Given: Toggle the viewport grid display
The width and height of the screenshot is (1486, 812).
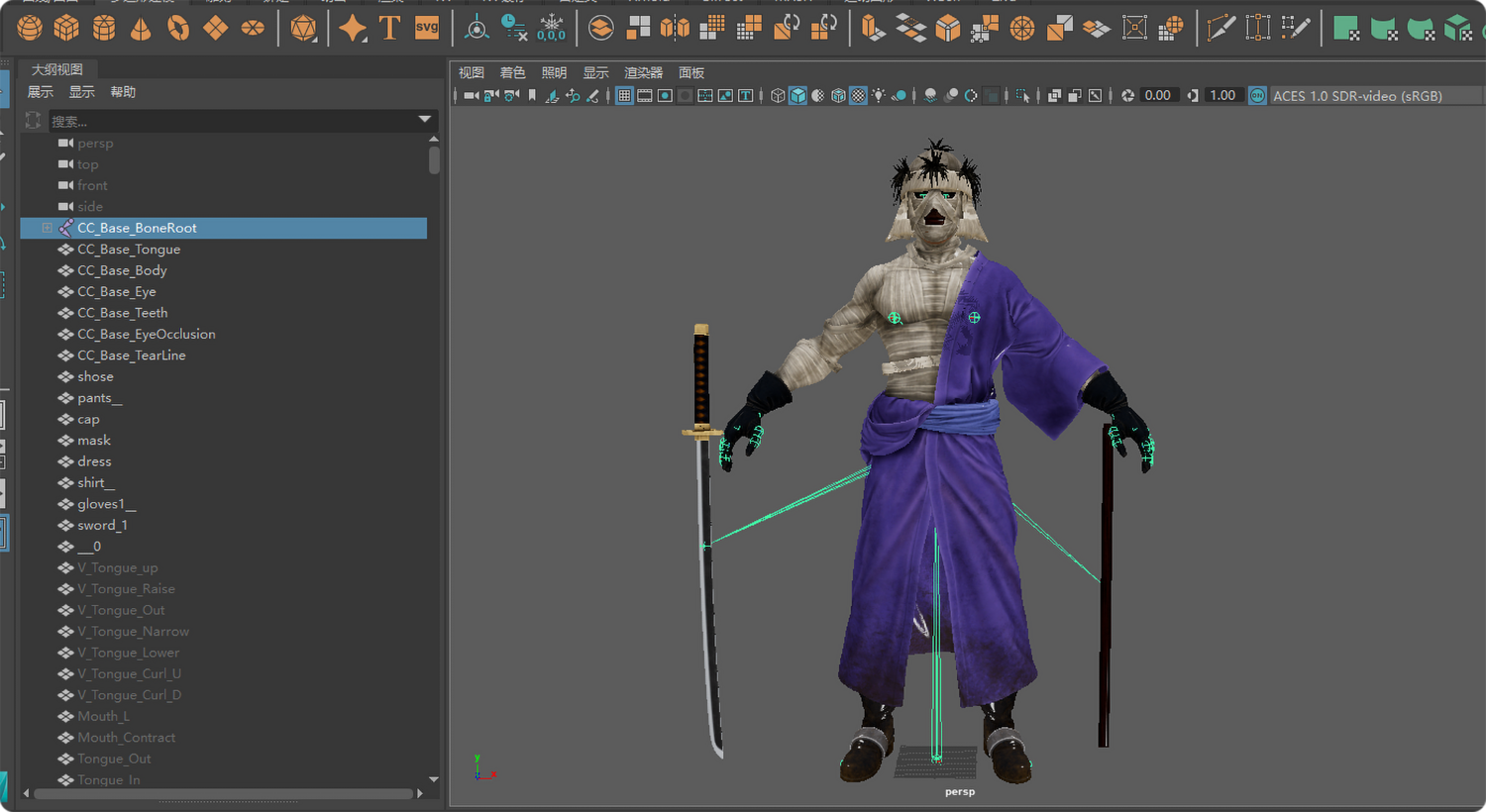Looking at the screenshot, I should point(624,96).
